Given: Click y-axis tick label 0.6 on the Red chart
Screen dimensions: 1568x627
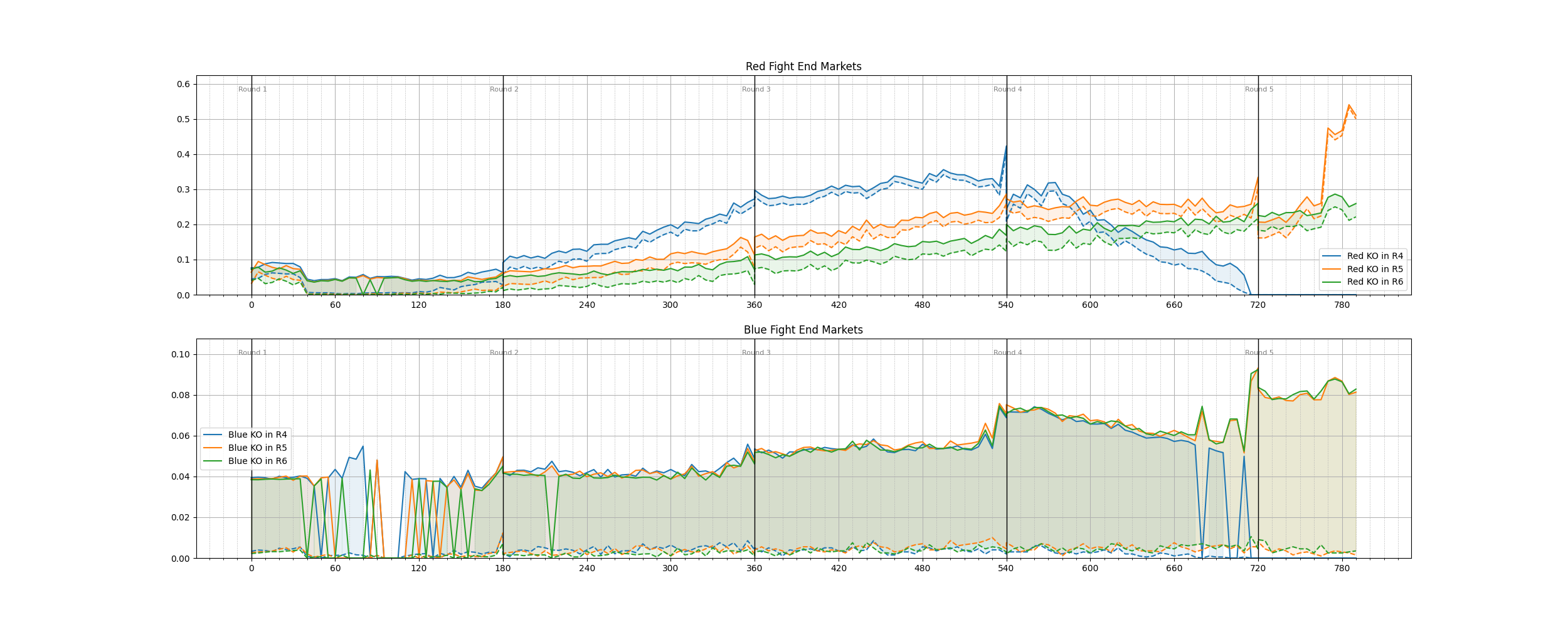Looking at the screenshot, I should coord(185,84).
